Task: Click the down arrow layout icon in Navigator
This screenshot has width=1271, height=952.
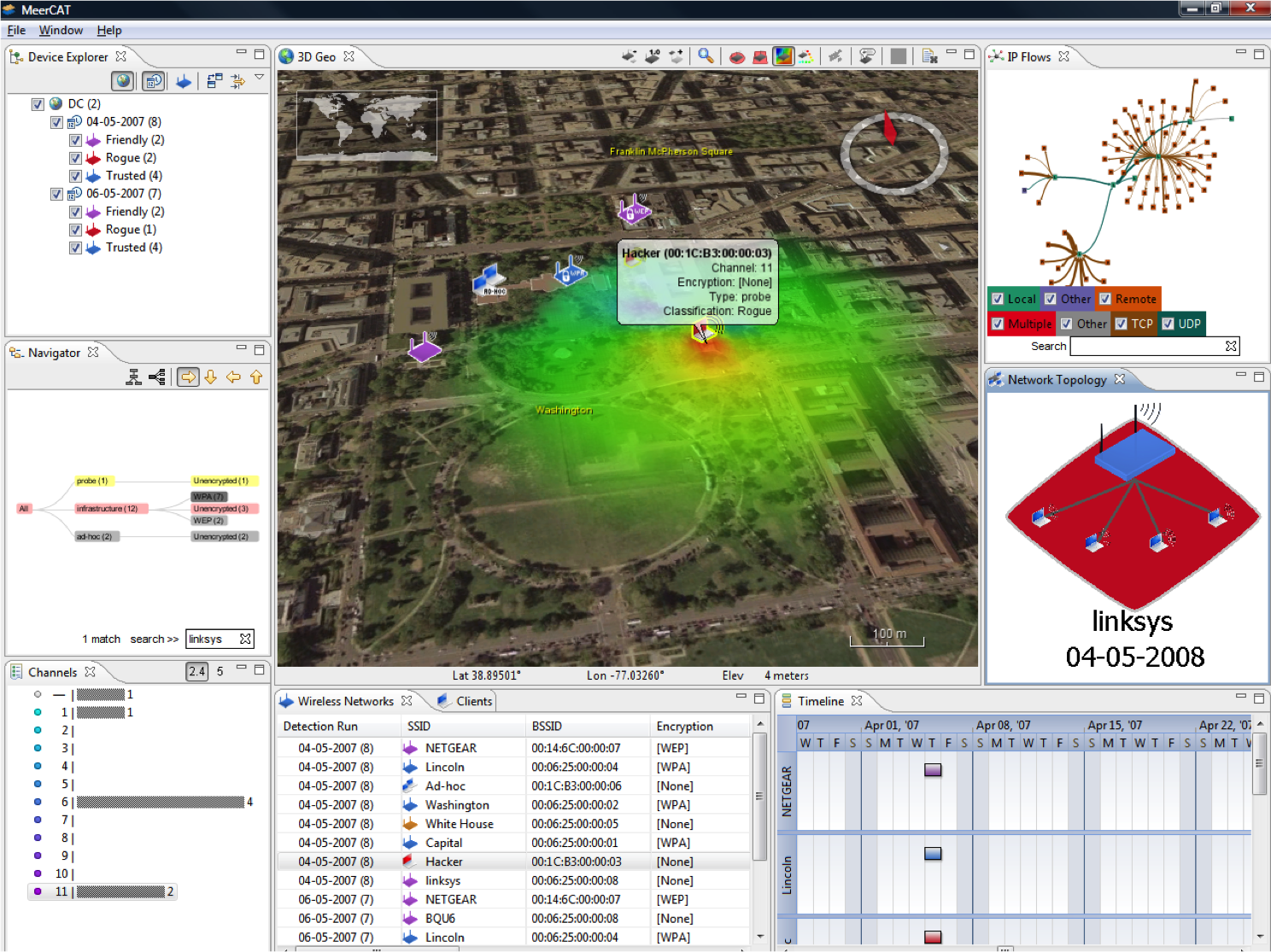Action: tap(211, 377)
